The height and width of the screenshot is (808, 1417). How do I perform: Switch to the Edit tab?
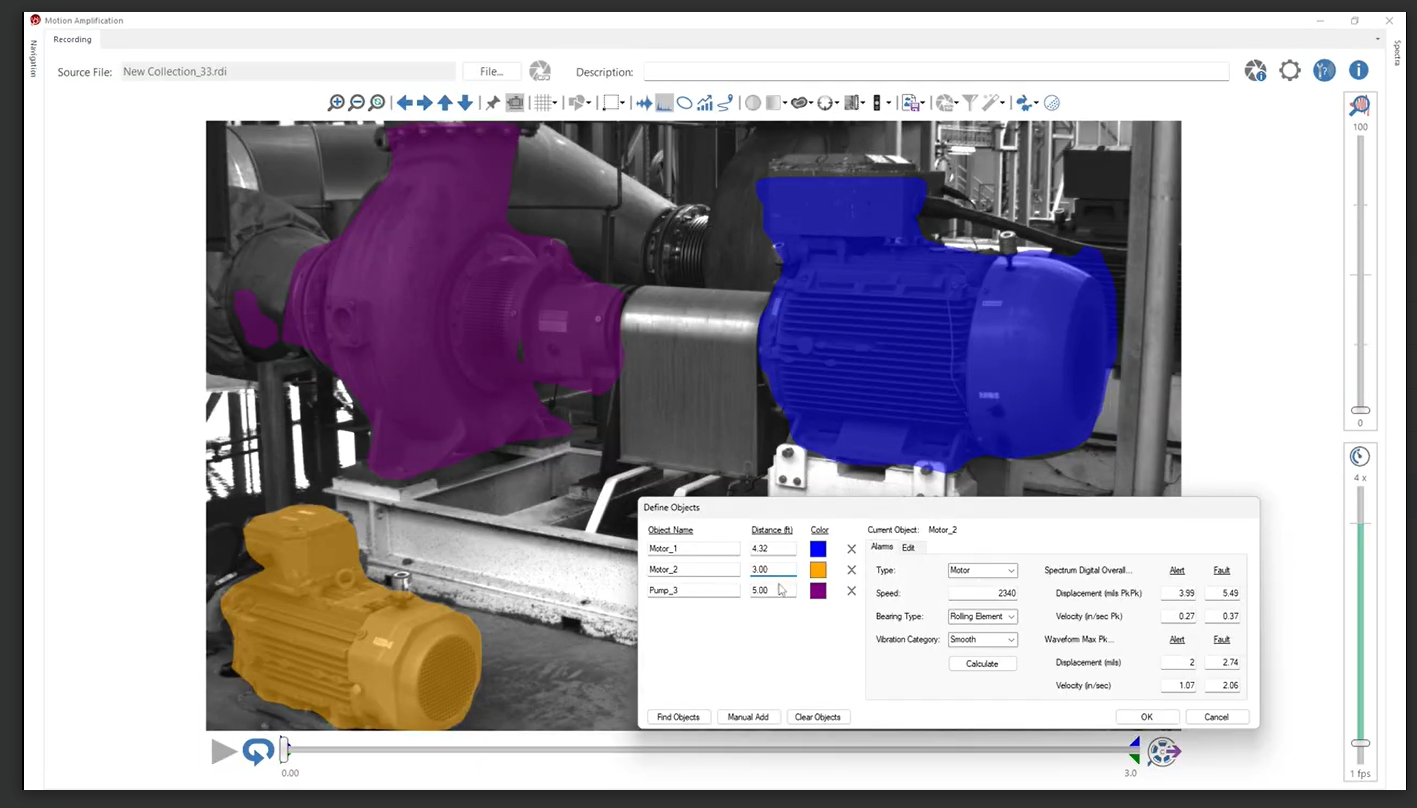tap(908, 548)
